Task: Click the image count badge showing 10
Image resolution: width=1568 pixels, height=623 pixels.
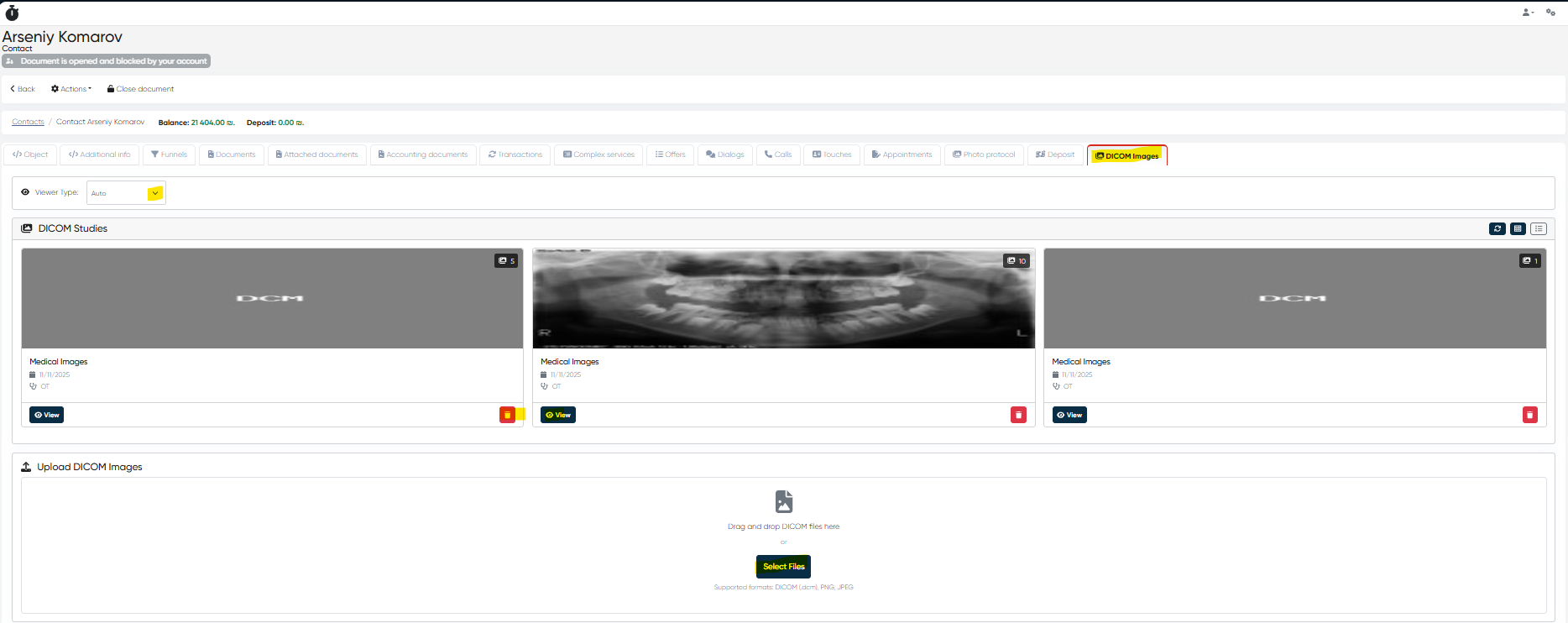Action: click(1017, 261)
